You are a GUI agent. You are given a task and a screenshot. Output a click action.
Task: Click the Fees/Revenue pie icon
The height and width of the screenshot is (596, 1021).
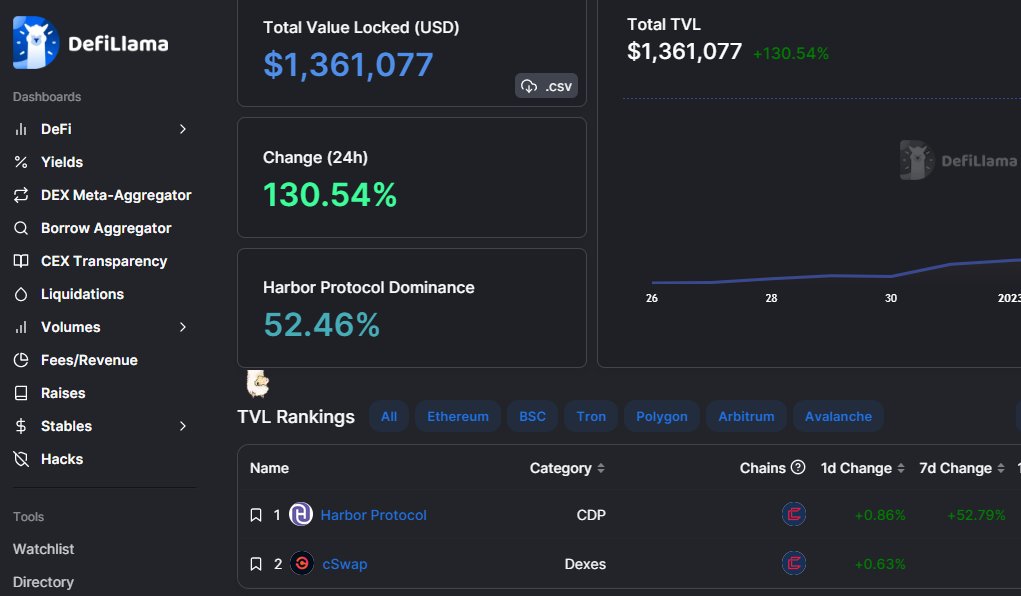(x=21, y=360)
